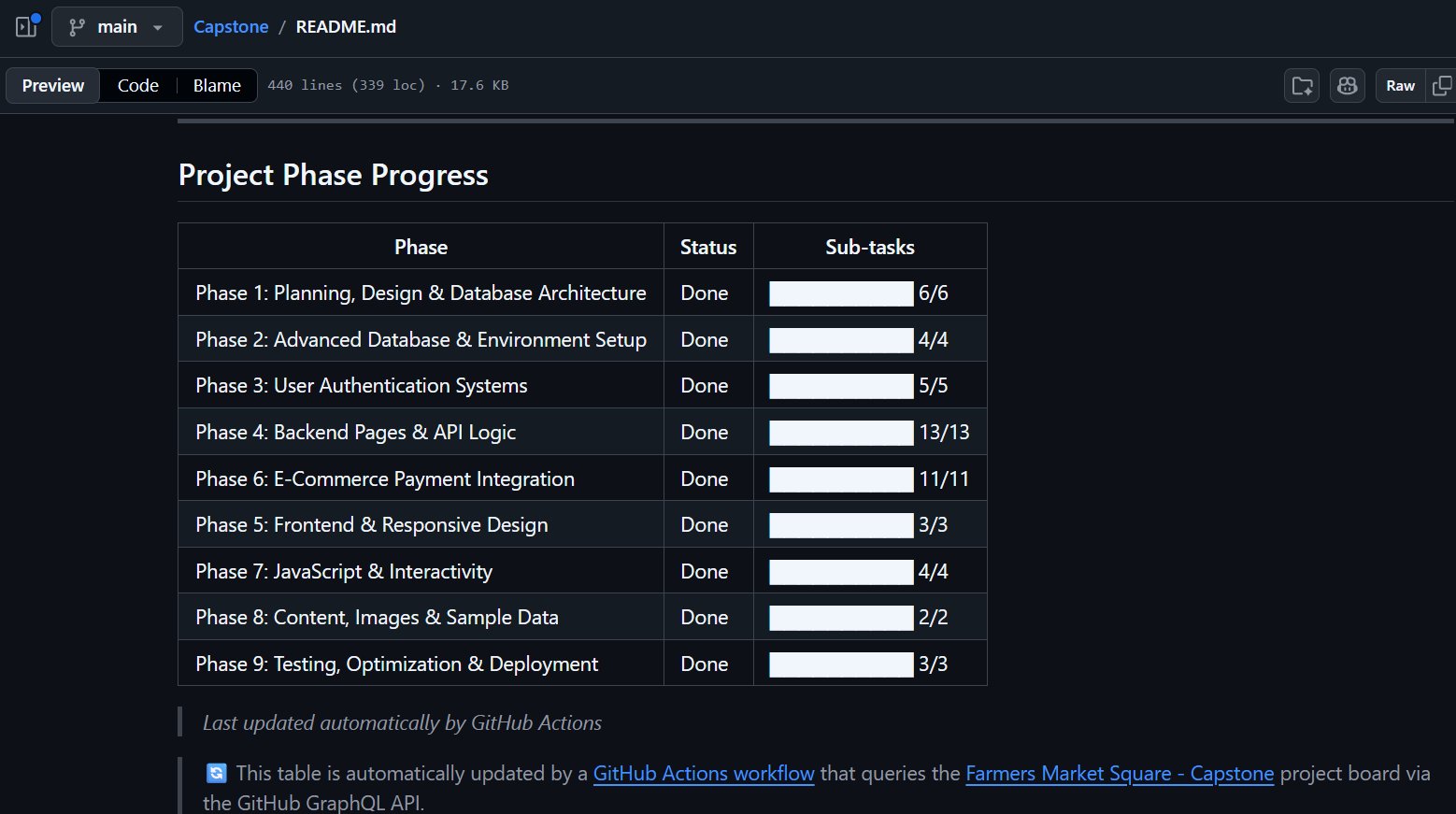Switch to the Blame tab
The image size is (1456, 814).
click(217, 85)
